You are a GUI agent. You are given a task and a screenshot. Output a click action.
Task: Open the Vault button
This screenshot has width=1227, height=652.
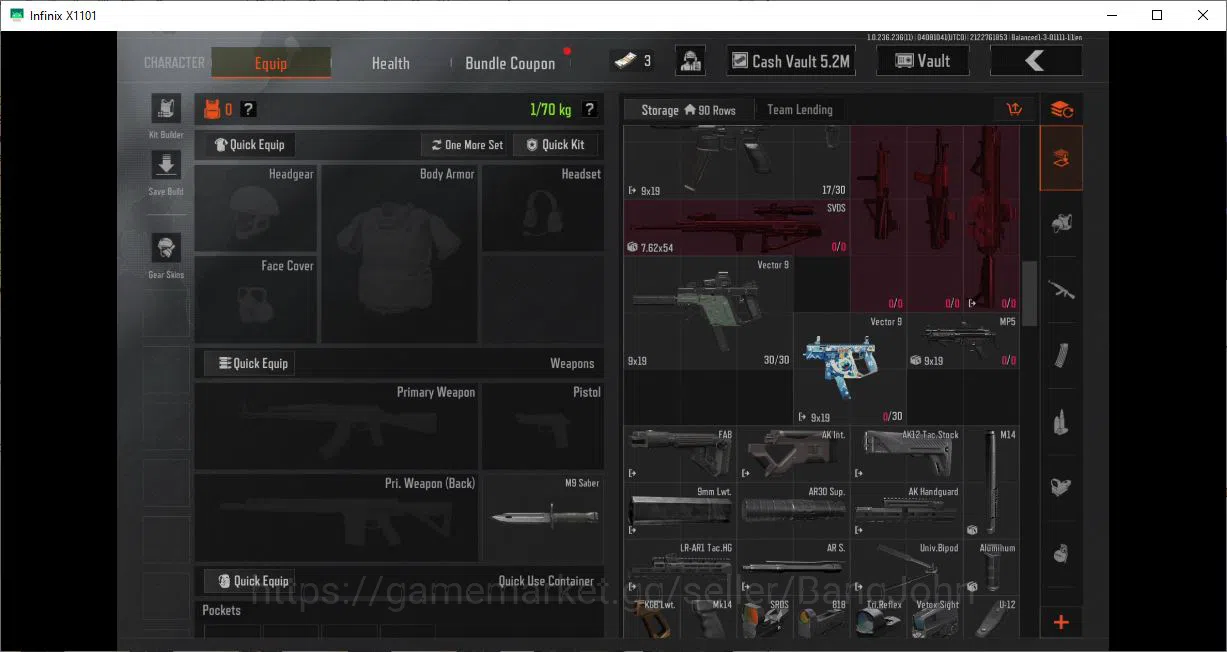pyautogui.click(x=922, y=61)
